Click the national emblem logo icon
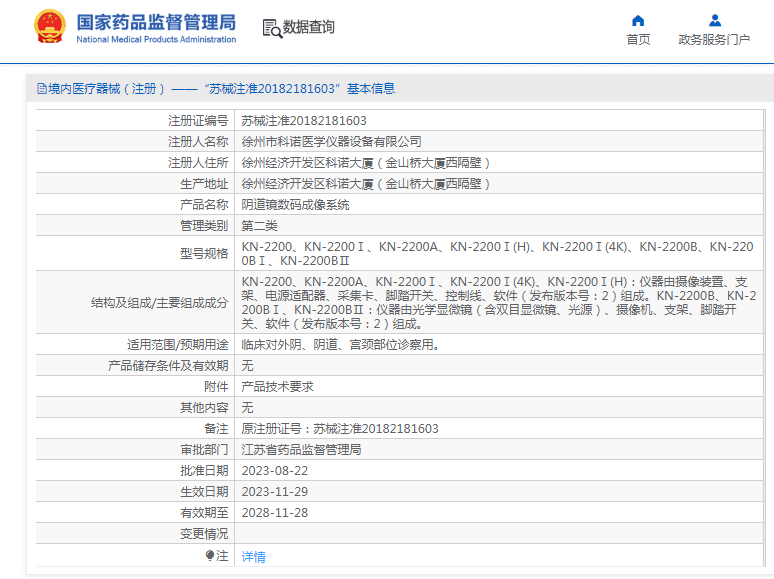The image size is (774, 579). [49, 27]
